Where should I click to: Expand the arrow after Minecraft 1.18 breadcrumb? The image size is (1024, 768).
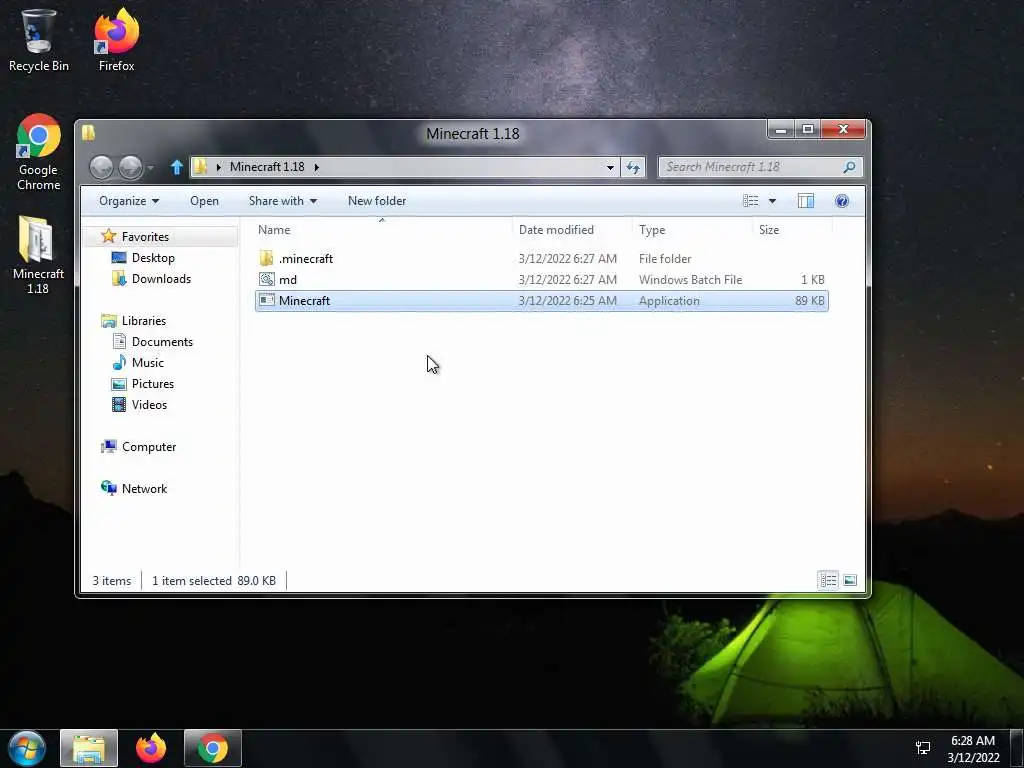(317, 167)
